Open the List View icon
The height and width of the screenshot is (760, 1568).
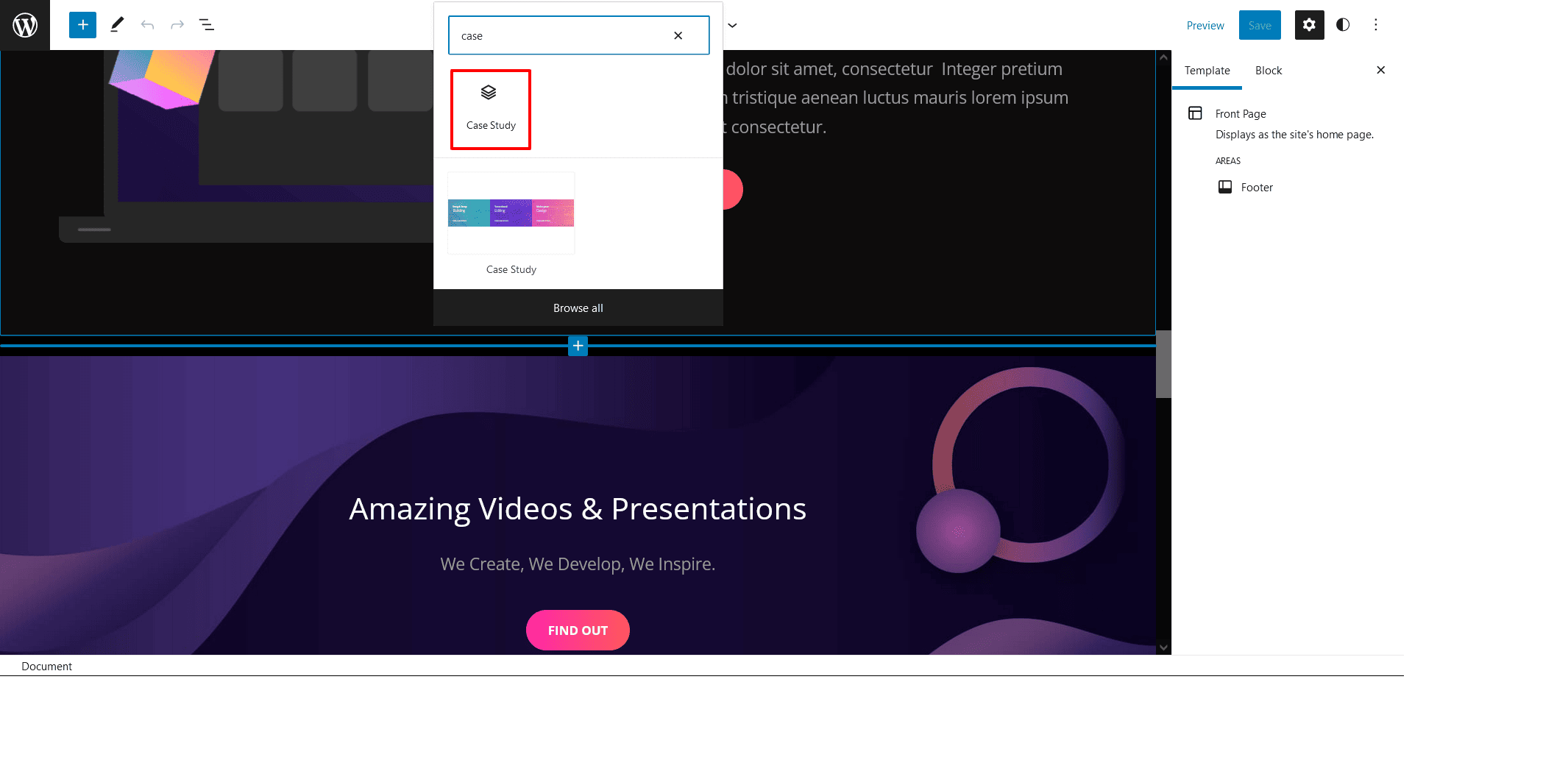(x=207, y=25)
